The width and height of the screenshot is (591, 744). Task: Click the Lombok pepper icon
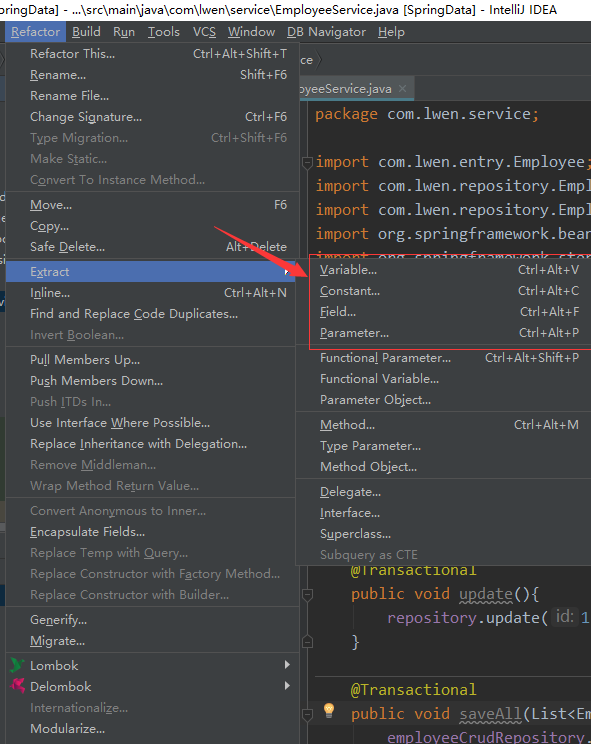pyautogui.click(x=17, y=665)
